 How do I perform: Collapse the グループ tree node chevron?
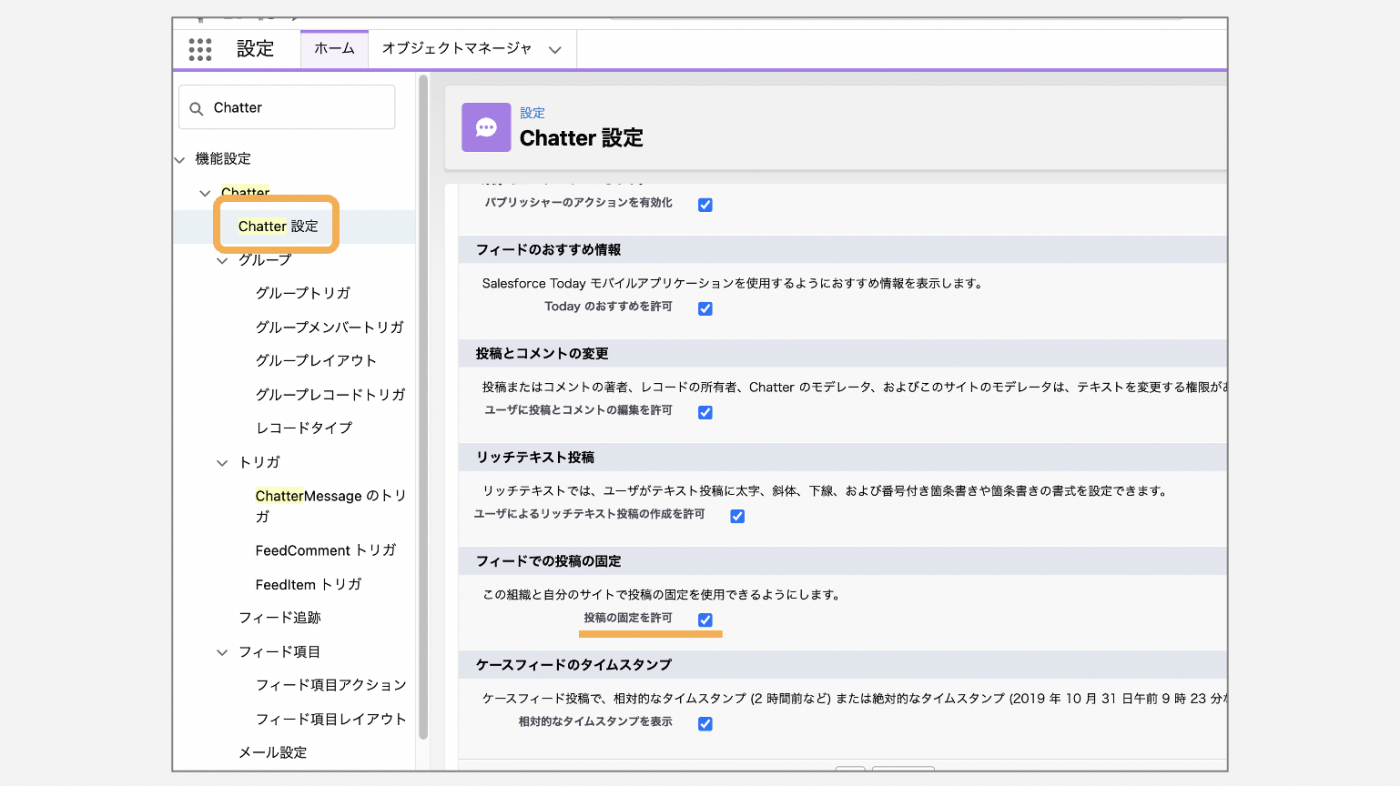[222, 260]
